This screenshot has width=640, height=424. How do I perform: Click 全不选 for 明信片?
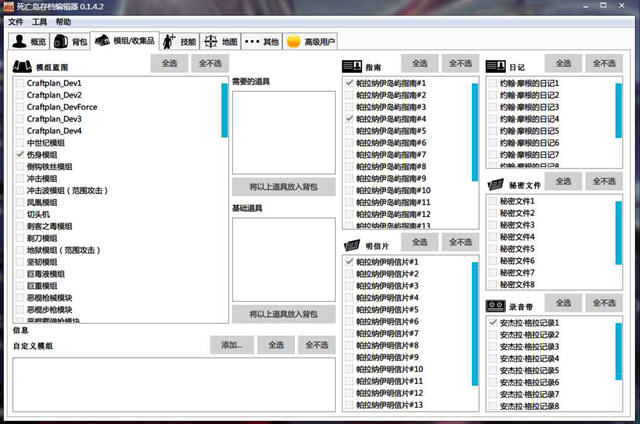[460, 242]
